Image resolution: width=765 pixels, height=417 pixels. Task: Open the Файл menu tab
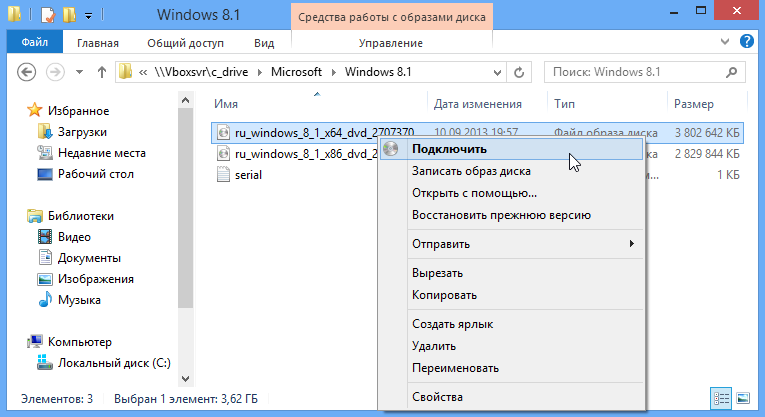point(35,43)
